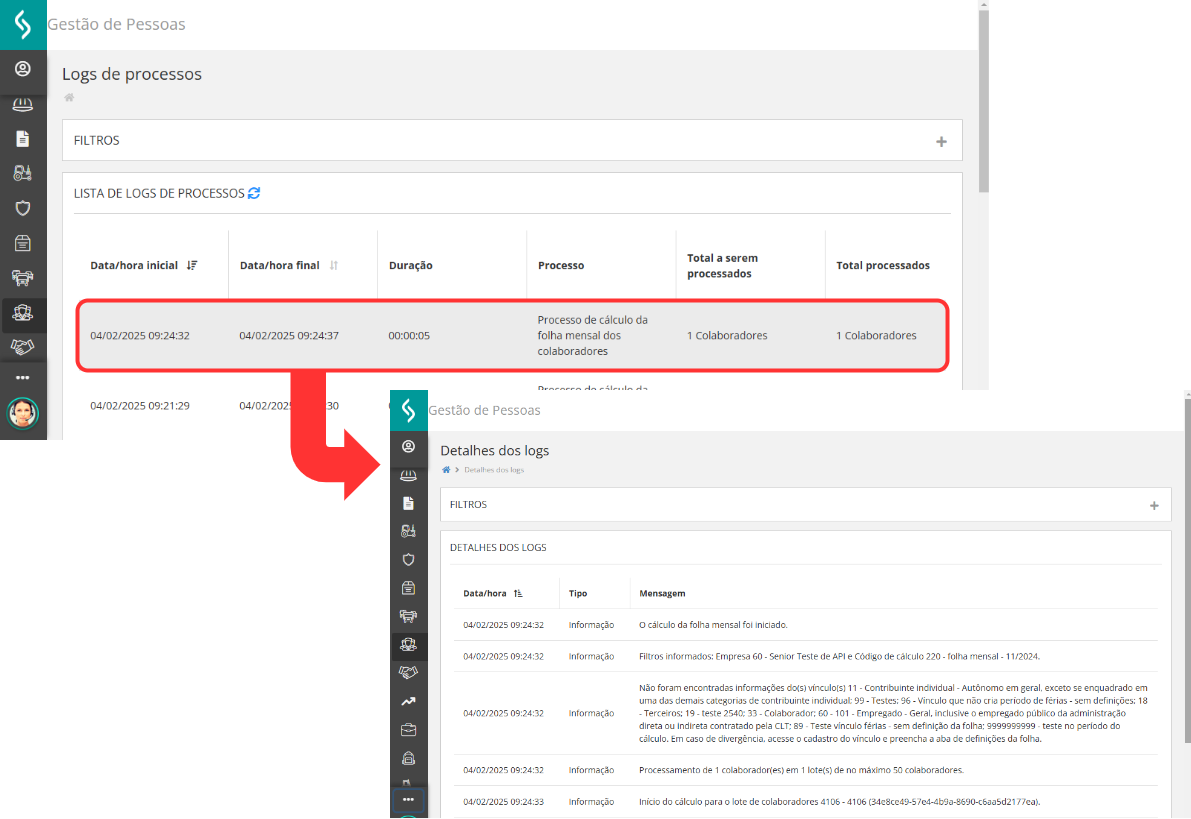Open box icon in Detalhes dos logs sidebar
Viewport: 1191px width, 819px height.
409,588
